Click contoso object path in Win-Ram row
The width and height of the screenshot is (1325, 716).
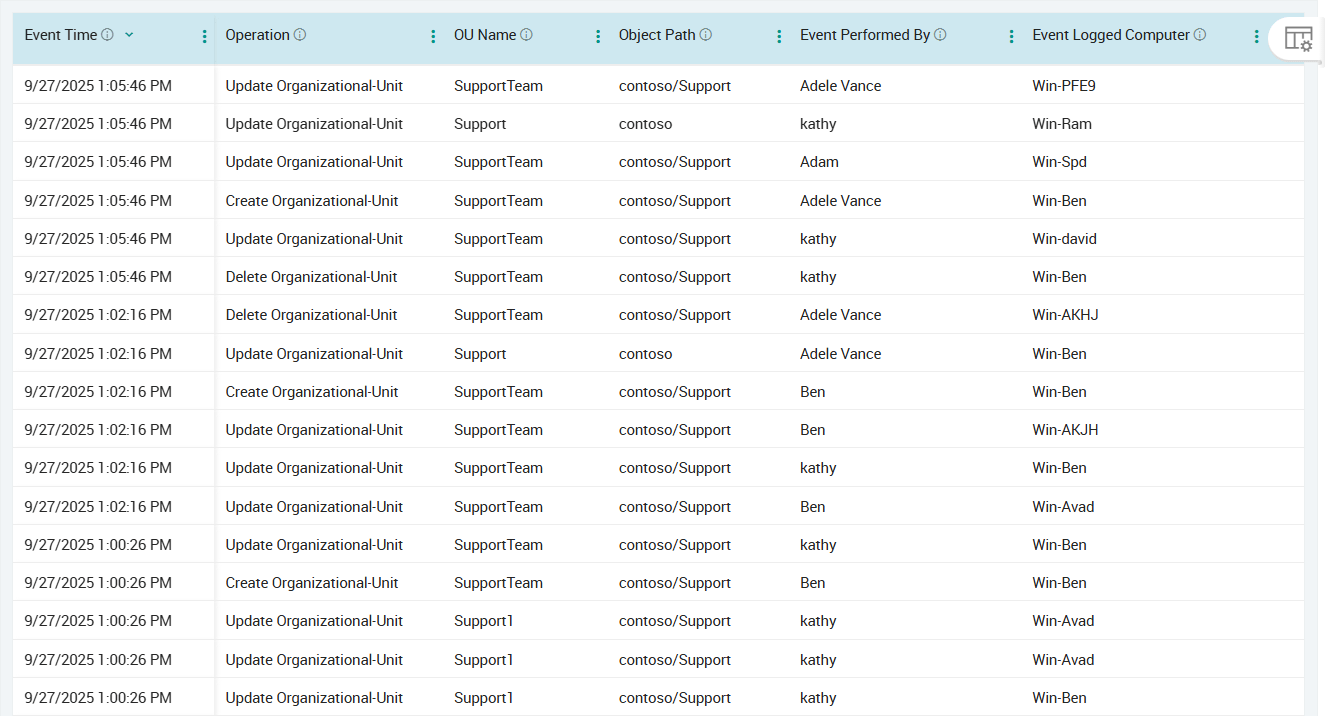645,124
